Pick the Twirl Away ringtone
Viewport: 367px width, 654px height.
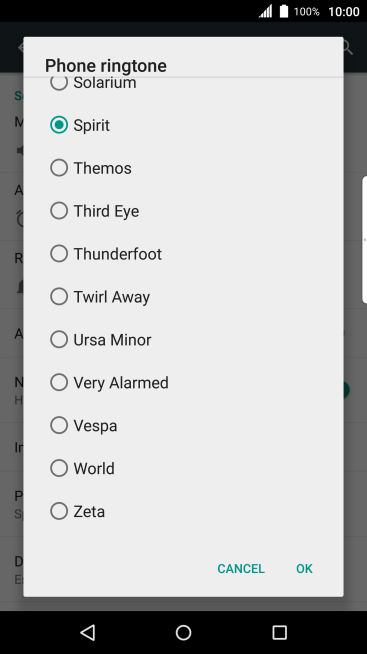(x=184, y=297)
